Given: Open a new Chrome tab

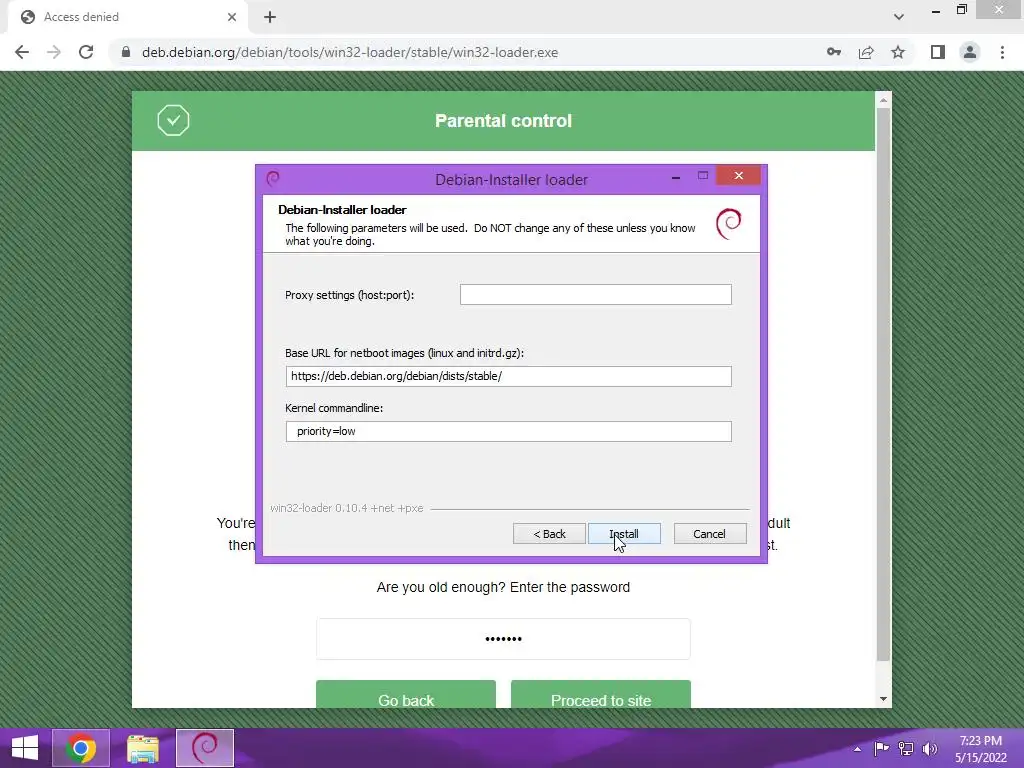Looking at the screenshot, I should coord(270,17).
